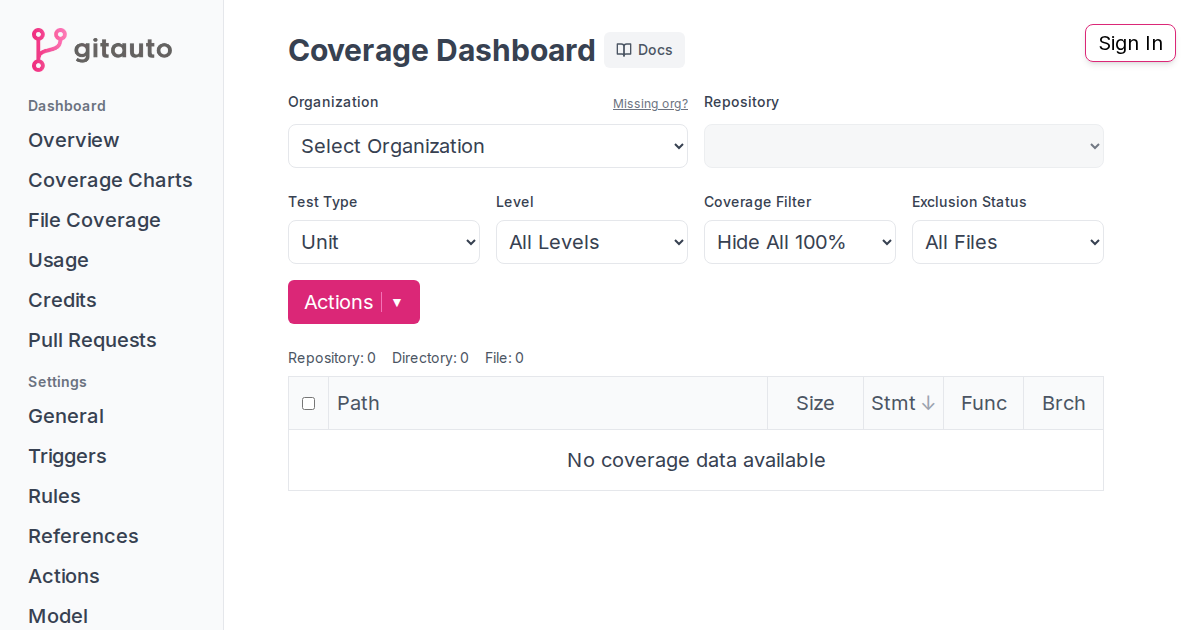1200x630 pixels.
Task: Open the Coverage Filter dropdown
Action: click(800, 242)
